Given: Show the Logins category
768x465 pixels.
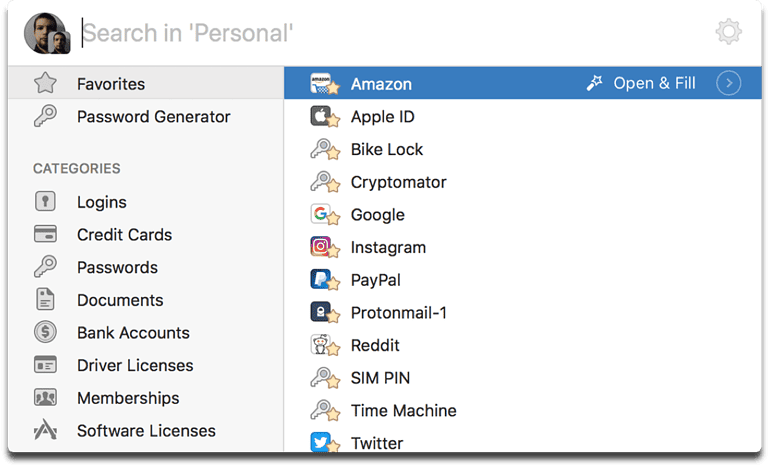Looking at the screenshot, I should pyautogui.click(x=101, y=202).
